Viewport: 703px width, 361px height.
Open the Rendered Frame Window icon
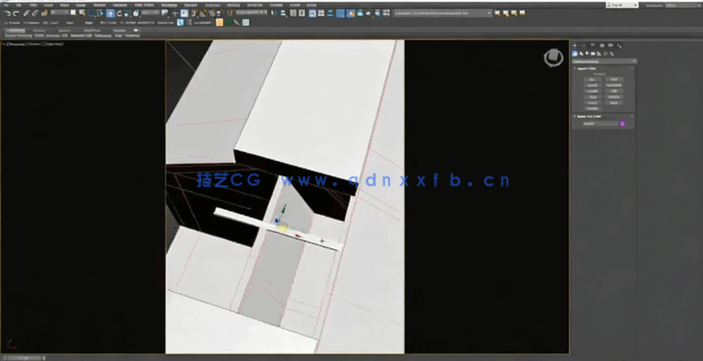tap(360, 13)
